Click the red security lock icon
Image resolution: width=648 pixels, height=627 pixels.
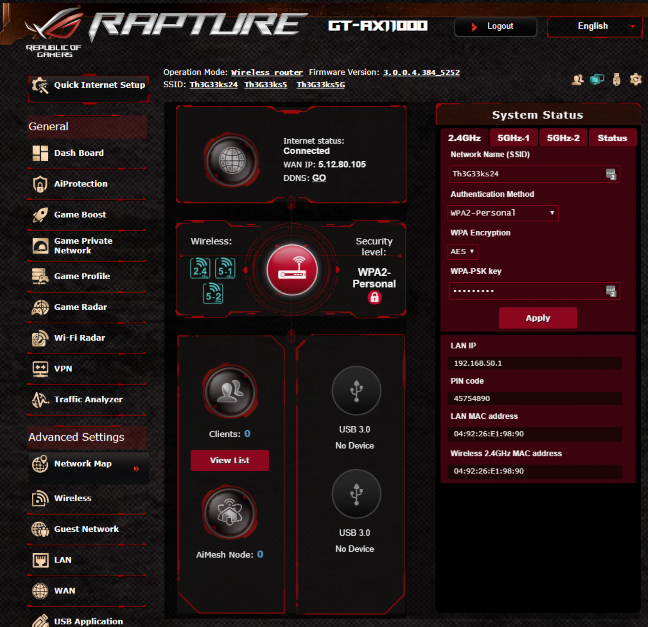tap(374, 297)
